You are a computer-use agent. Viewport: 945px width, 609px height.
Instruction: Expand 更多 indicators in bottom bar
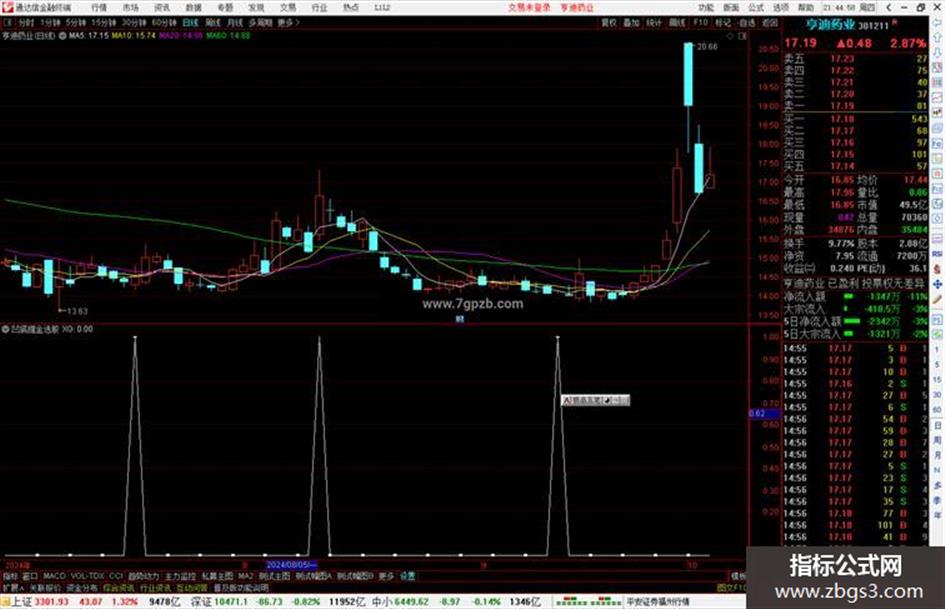pos(386,576)
